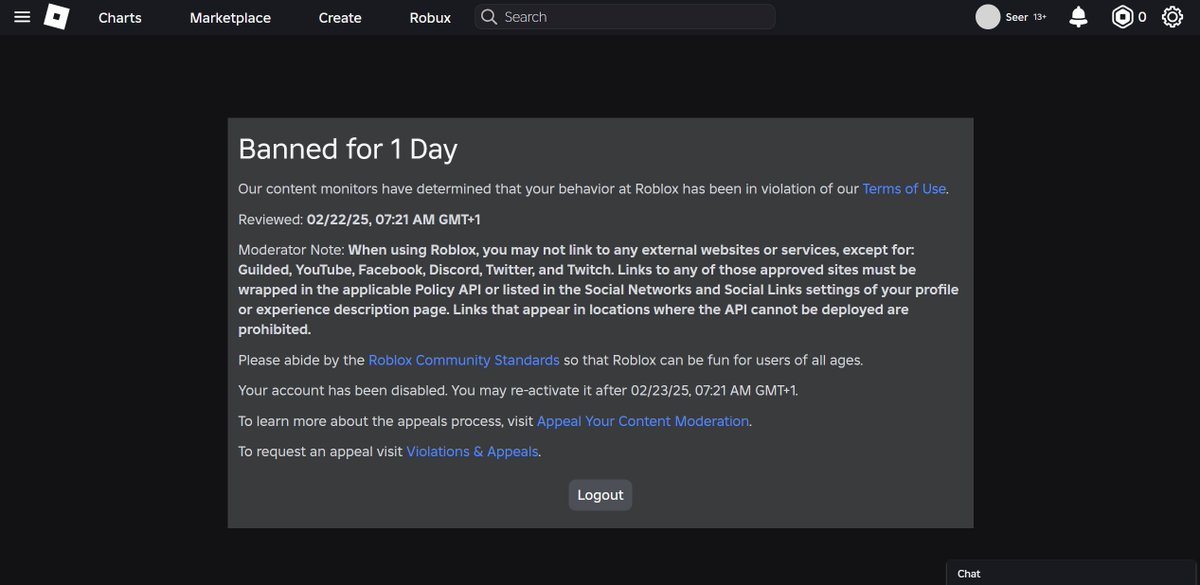
Task: Click the Robux count 0
Action: 1142,17
